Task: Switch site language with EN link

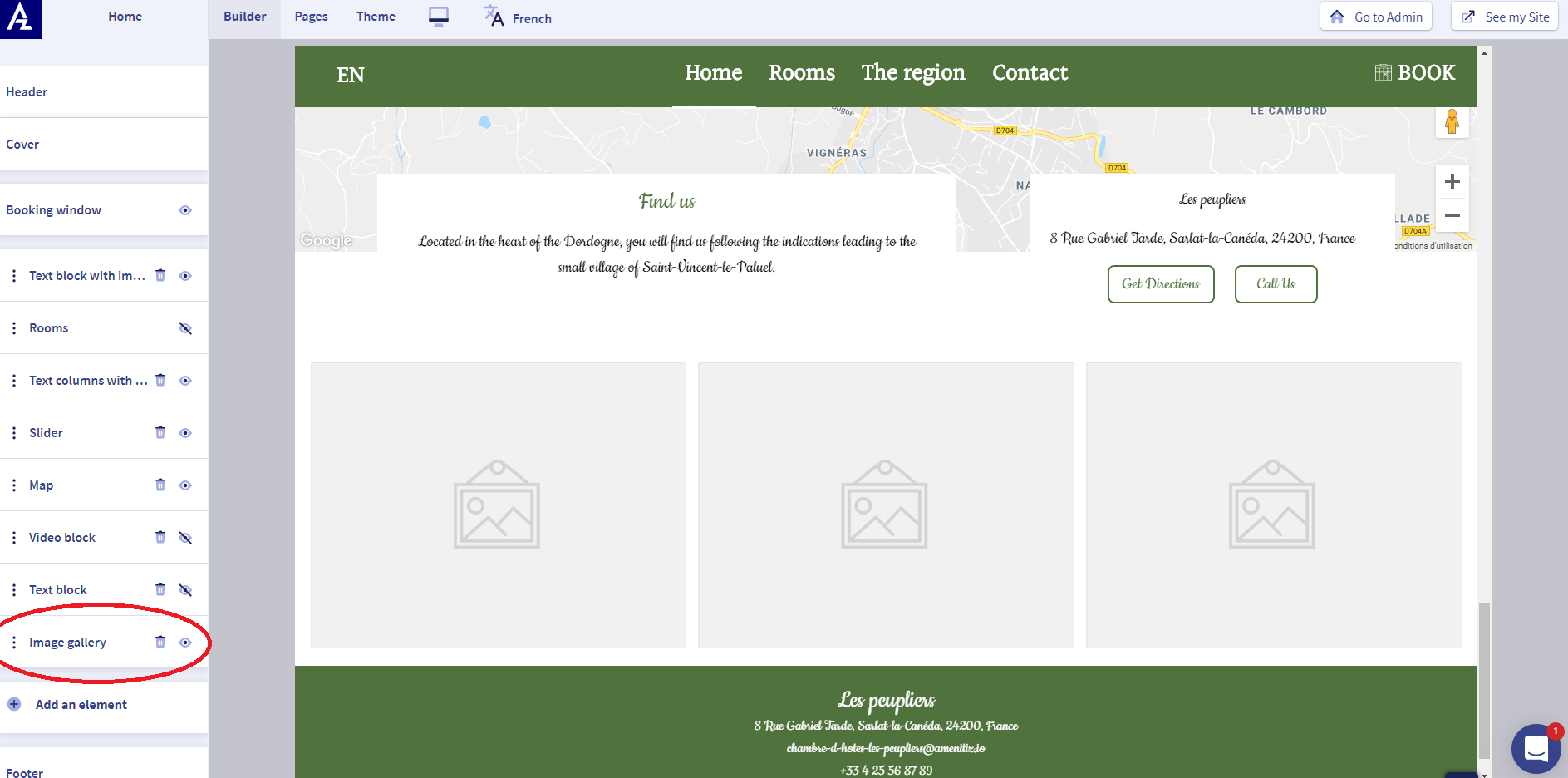Action: pyautogui.click(x=351, y=75)
